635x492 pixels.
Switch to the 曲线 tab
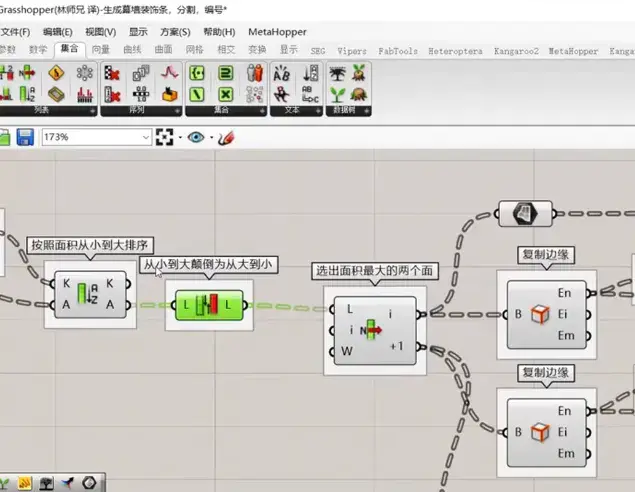(x=132, y=49)
